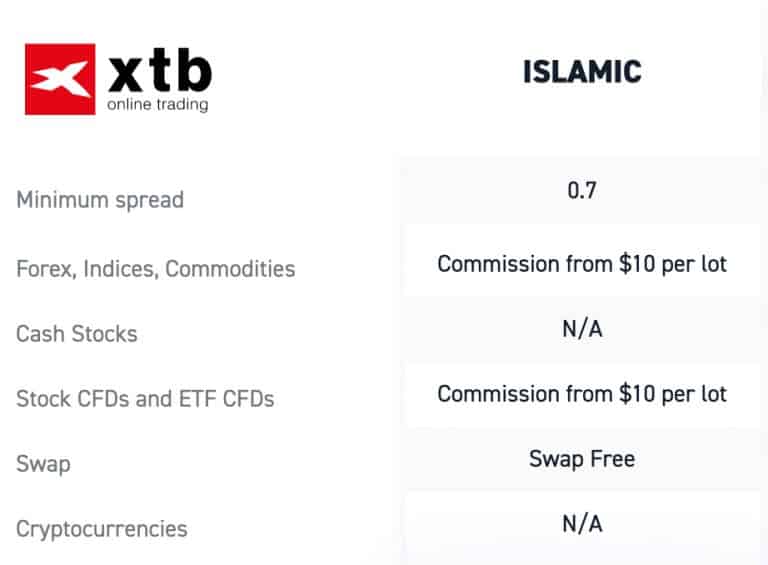Select the 'Swap Free' cell value
Screen dimensions: 768x565
coord(581,459)
